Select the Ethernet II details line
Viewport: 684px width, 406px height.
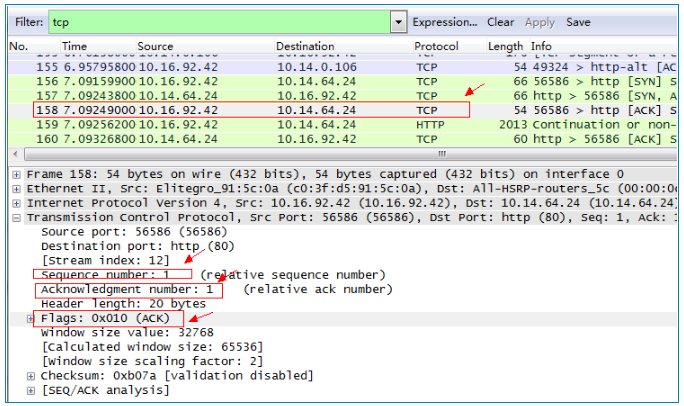point(351,189)
